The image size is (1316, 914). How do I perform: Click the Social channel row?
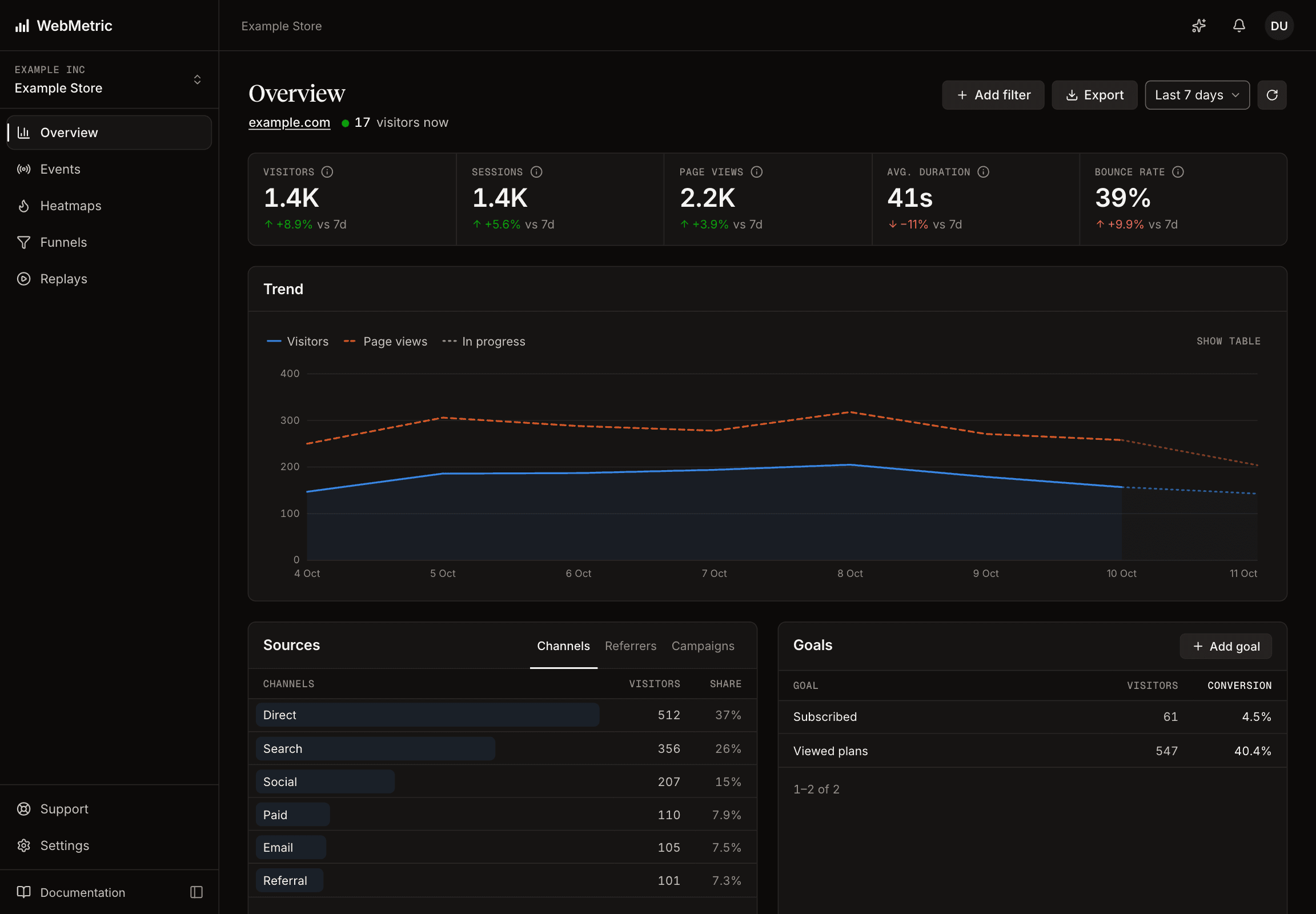coord(502,781)
